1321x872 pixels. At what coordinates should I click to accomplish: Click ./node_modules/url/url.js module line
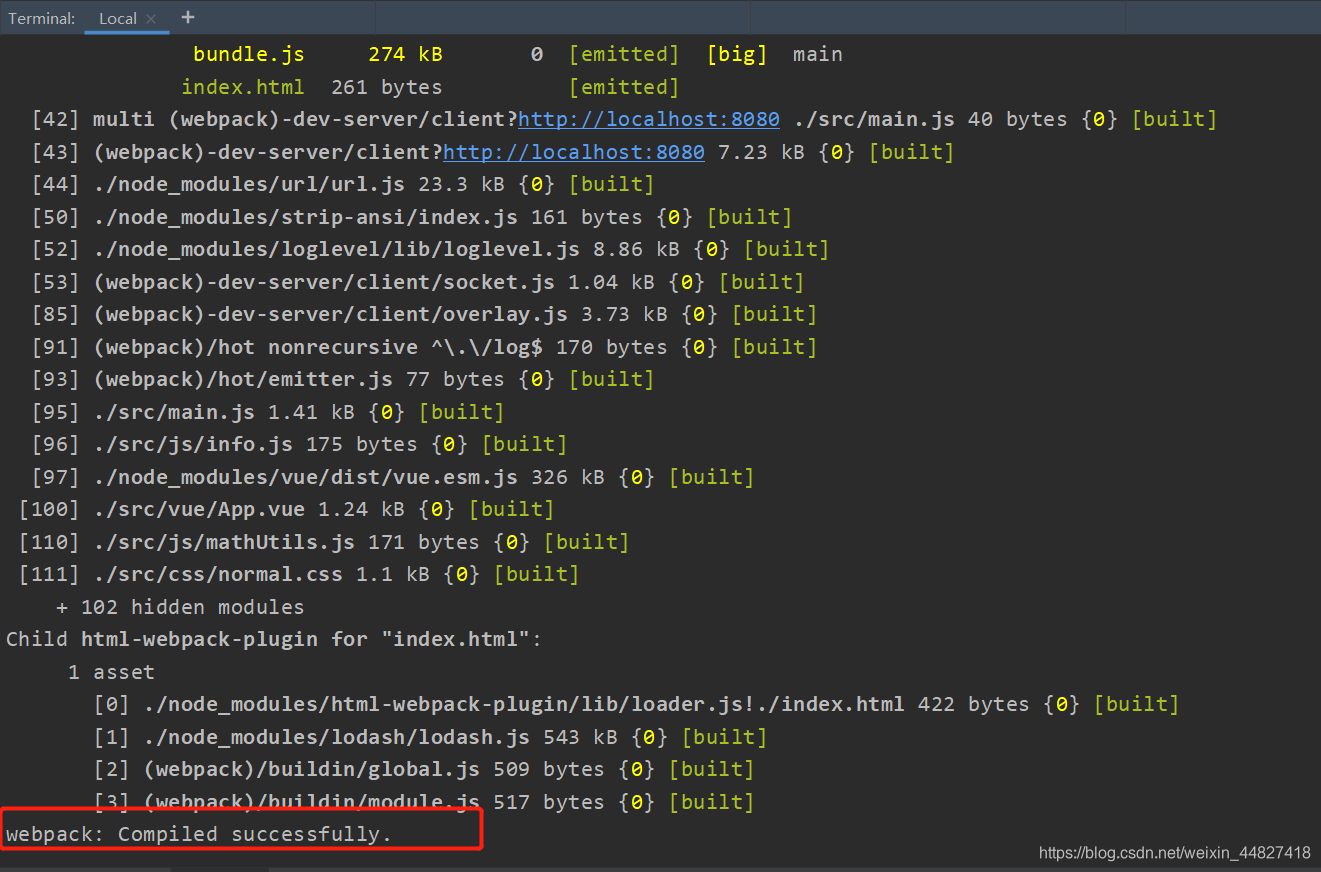(343, 184)
